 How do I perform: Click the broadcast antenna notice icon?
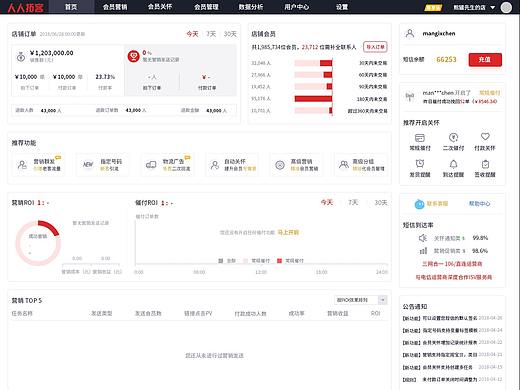[410, 97]
